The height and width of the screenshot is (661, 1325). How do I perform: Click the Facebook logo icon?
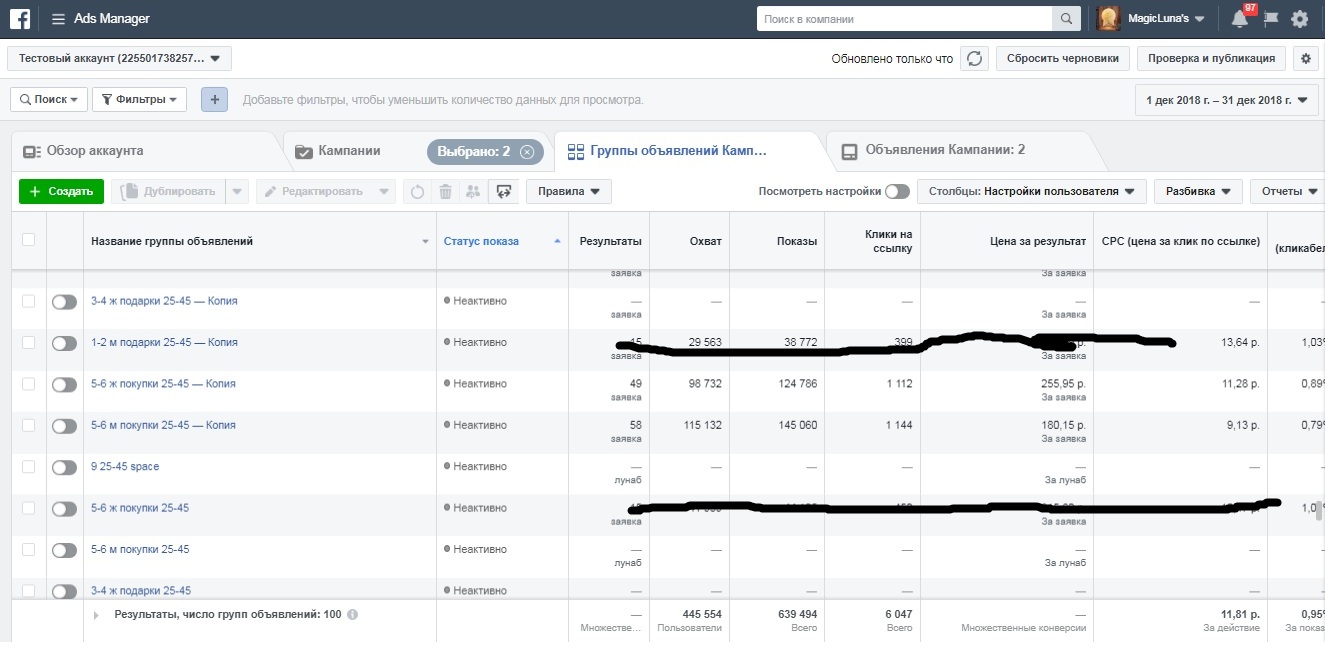pos(20,19)
